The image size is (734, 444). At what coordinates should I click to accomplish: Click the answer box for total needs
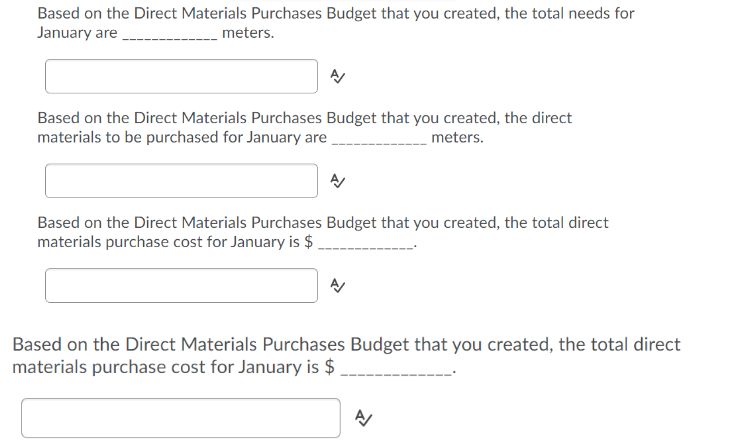click(181, 76)
